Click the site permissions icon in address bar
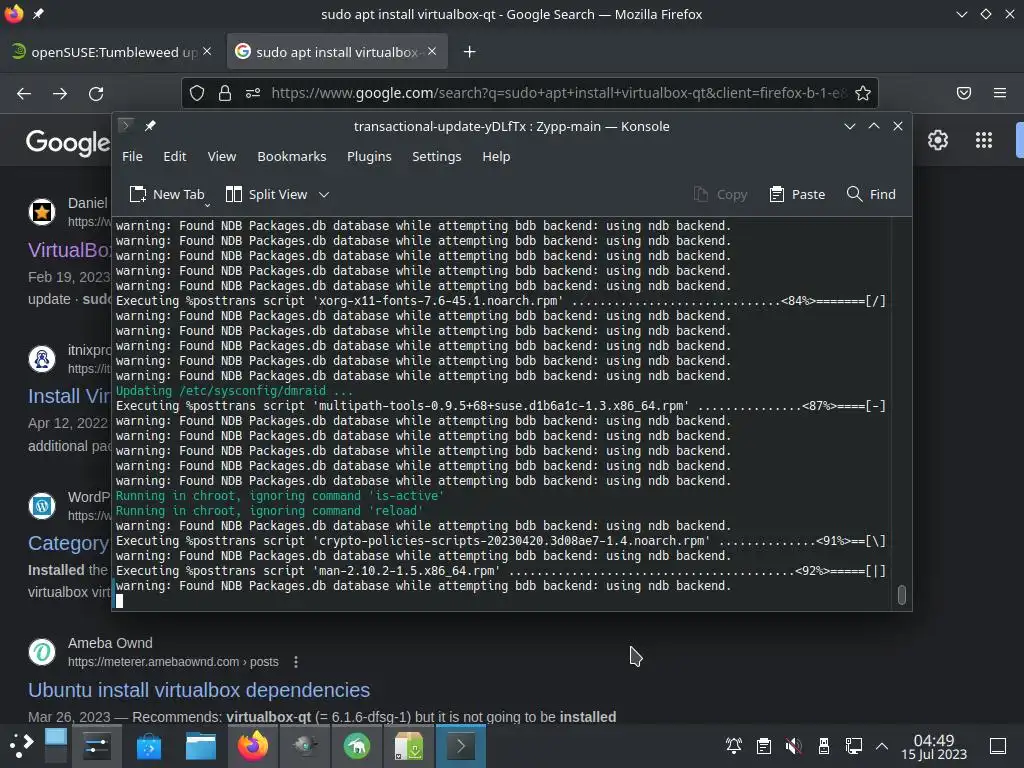The height and width of the screenshot is (768, 1024). click(x=253, y=93)
